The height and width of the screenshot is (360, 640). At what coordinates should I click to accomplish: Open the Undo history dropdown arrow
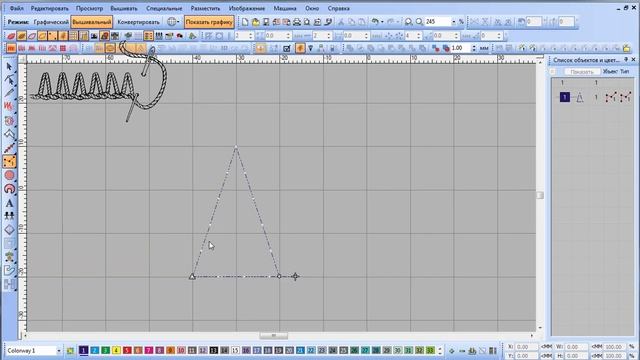click(382, 22)
